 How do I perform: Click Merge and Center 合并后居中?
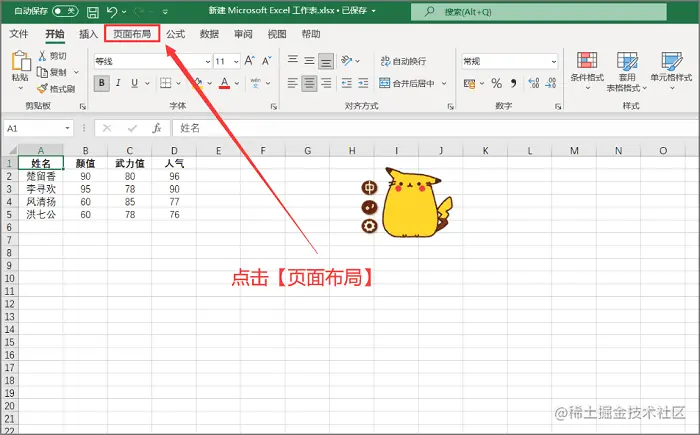click(407, 83)
